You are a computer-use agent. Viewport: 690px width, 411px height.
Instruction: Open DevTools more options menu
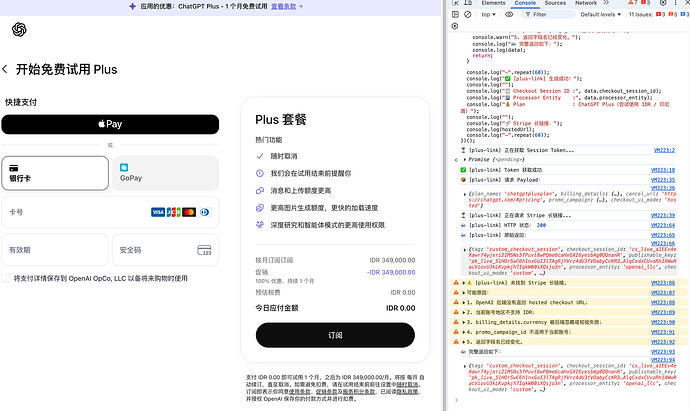point(675,3)
